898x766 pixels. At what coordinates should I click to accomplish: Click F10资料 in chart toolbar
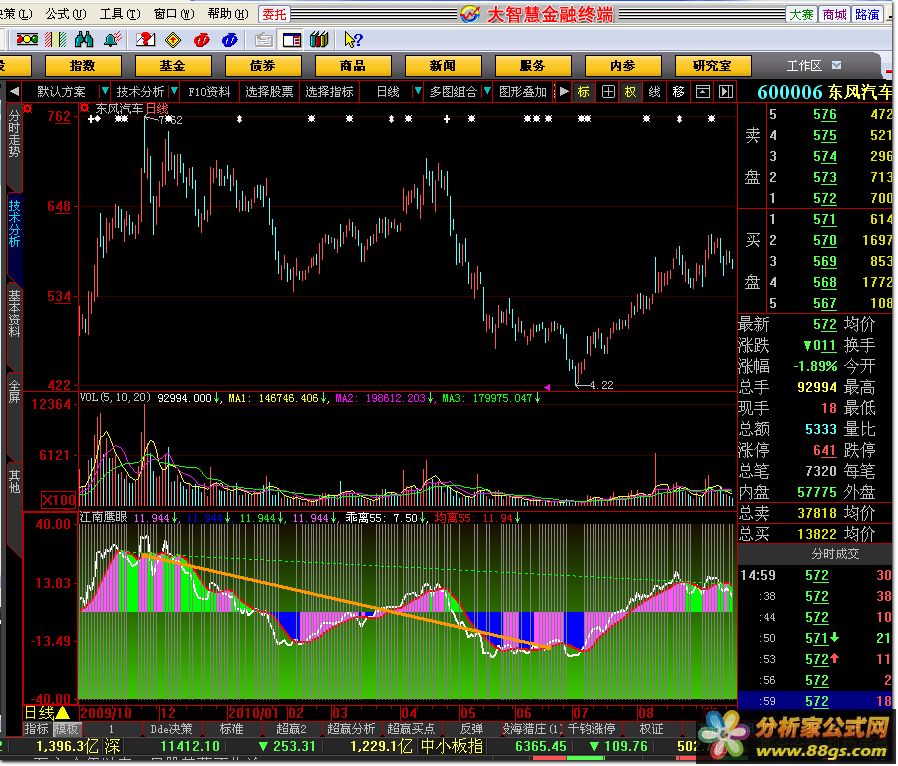click(x=209, y=92)
